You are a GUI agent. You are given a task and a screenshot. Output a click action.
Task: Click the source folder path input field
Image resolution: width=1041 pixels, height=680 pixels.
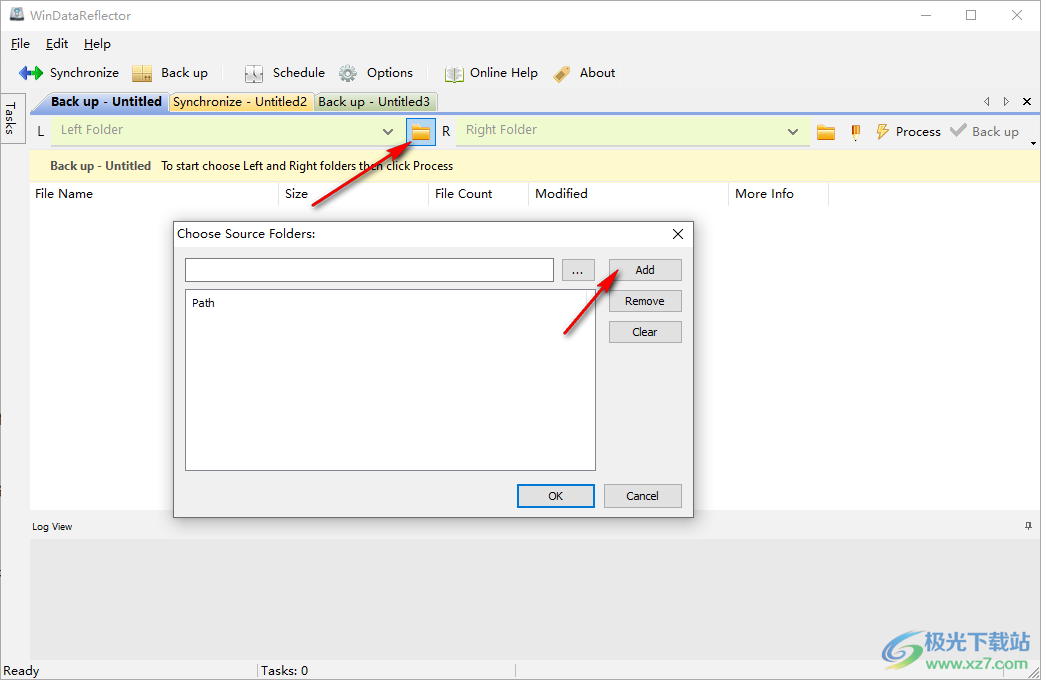[369, 270]
